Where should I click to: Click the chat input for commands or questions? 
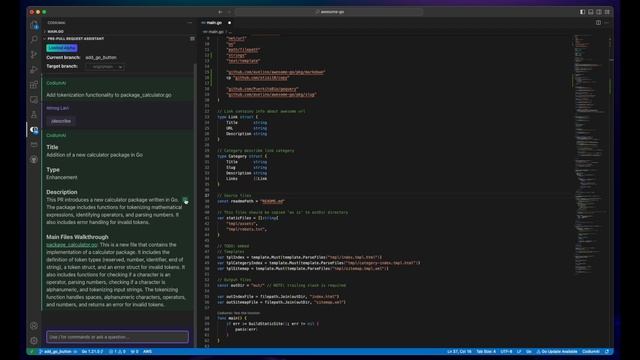117,337
